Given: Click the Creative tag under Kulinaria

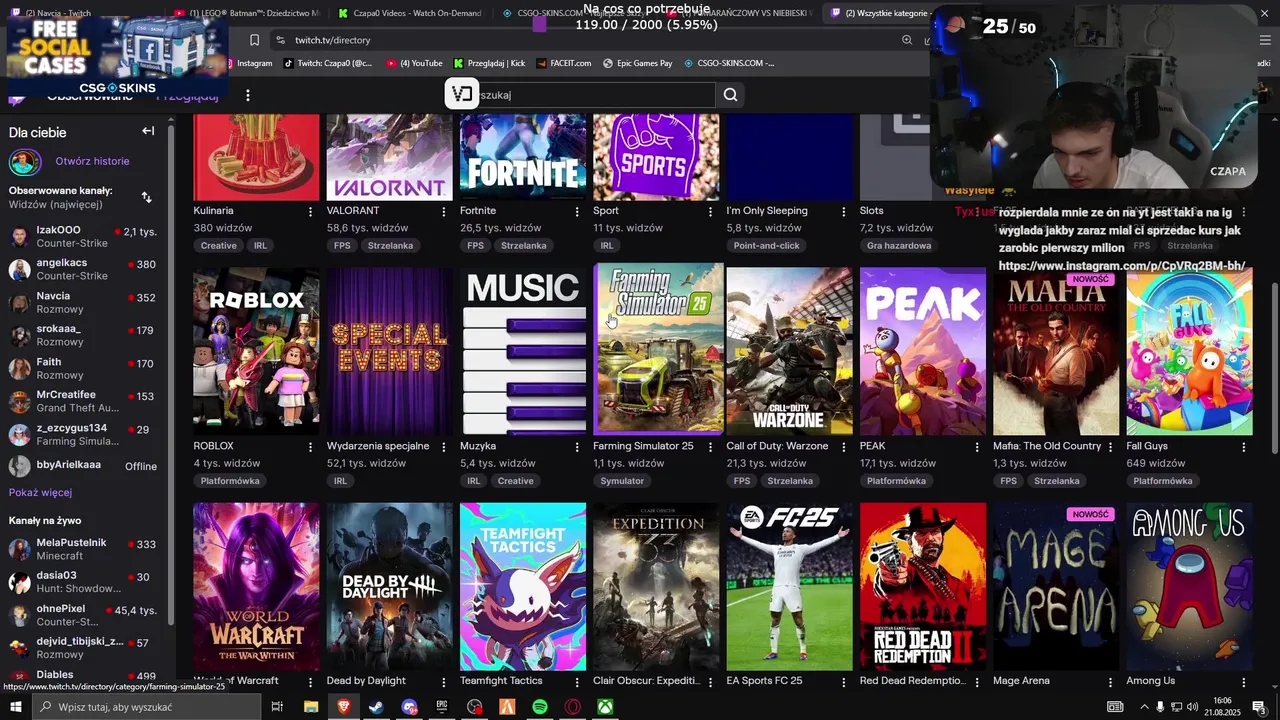Looking at the screenshot, I should pyautogui.click(x=219, y=246).
